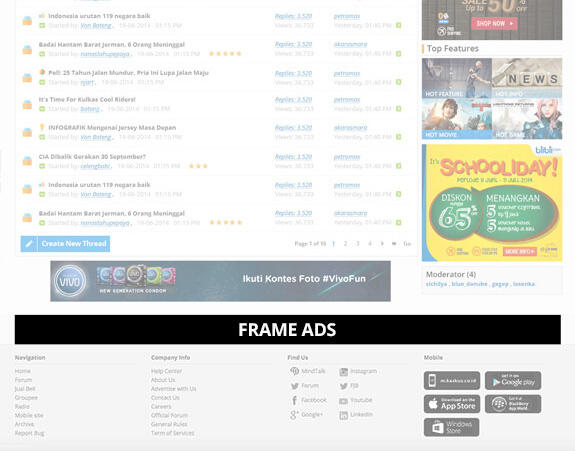Click the folder icon of the INFOGRAFIK thread row
This screenshot has width=575, height=451.
point(27,132)
